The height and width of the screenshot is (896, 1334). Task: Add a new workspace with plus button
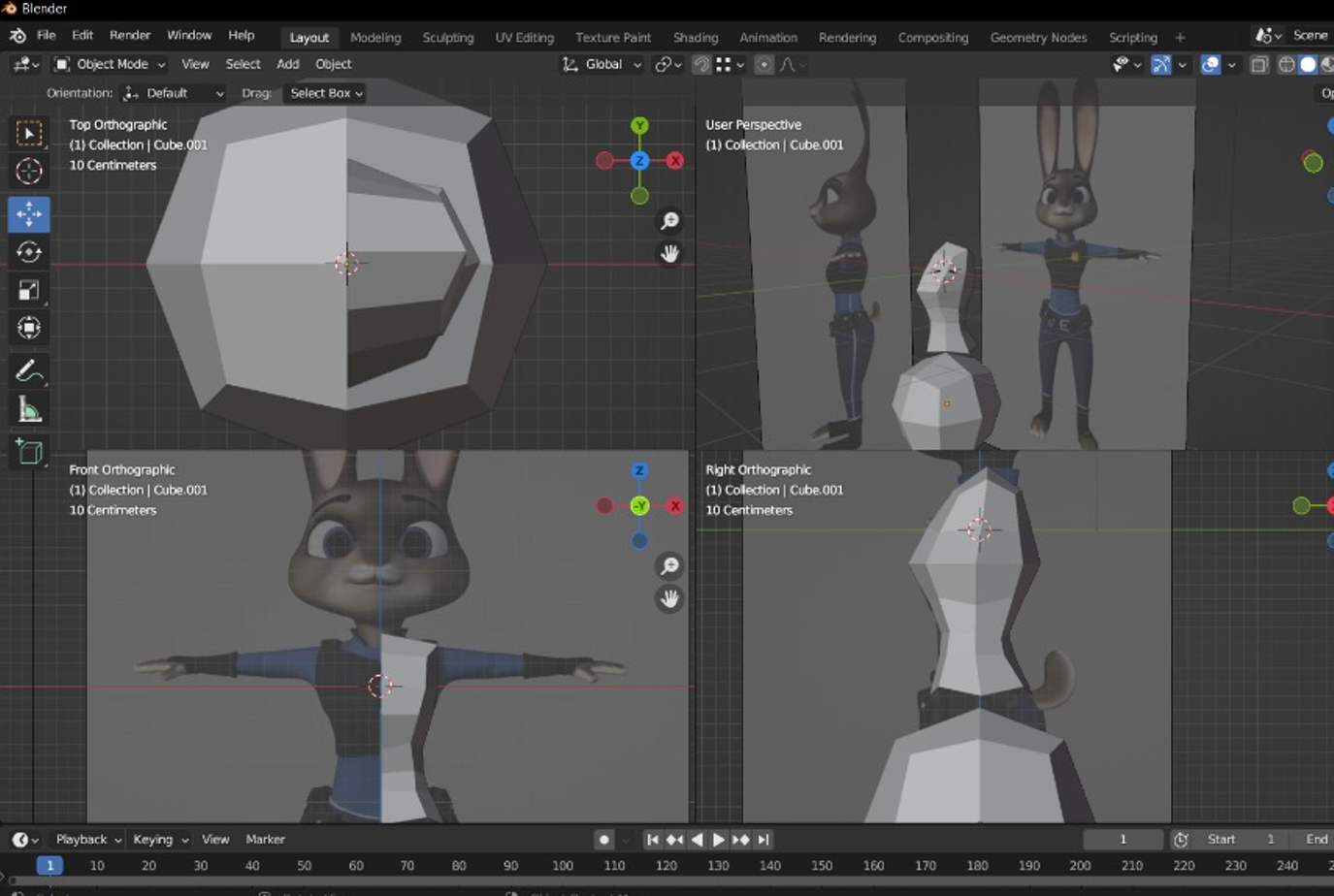[x=1180, y=37]
